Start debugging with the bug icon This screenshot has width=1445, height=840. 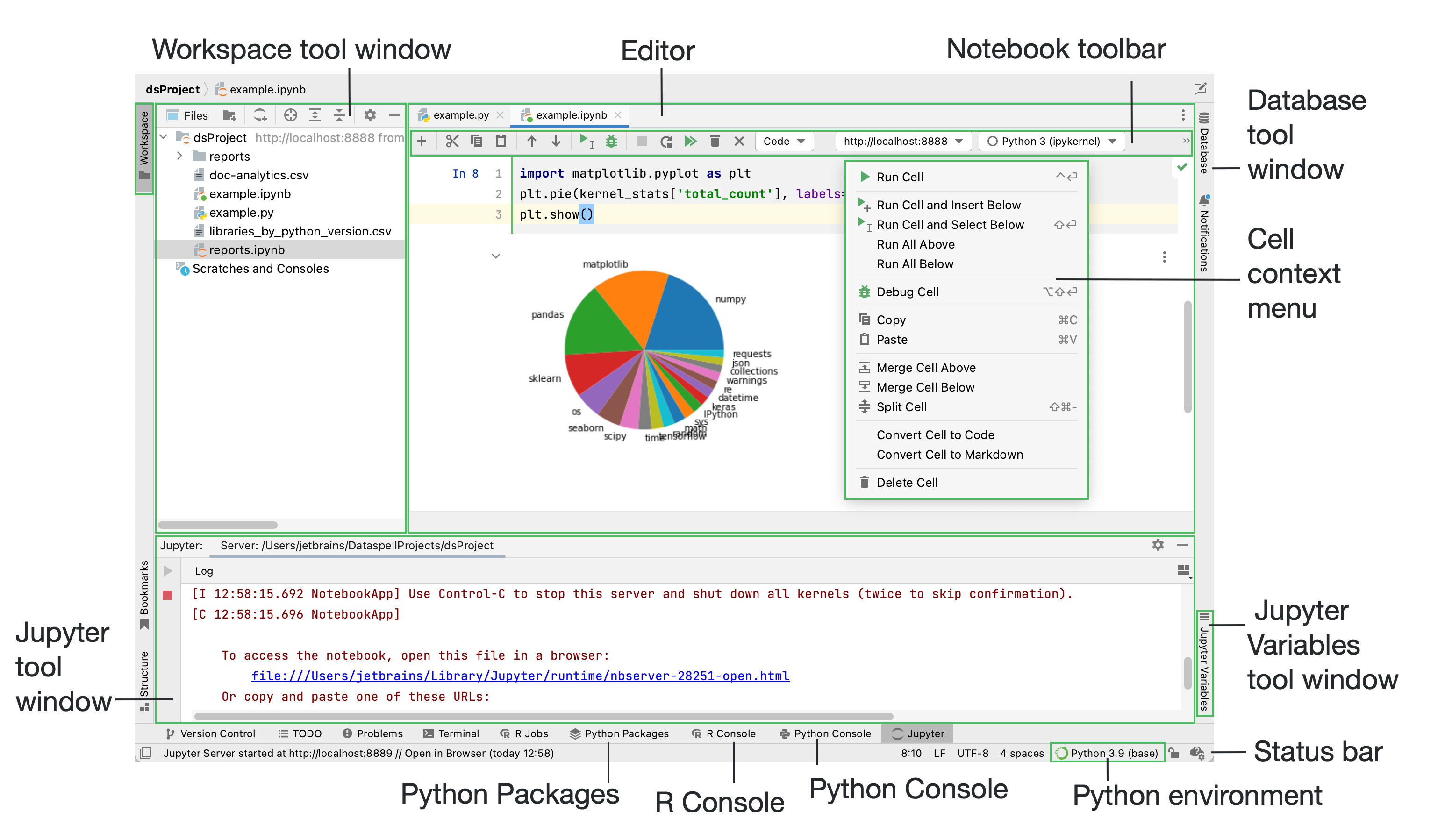[611, 141]
